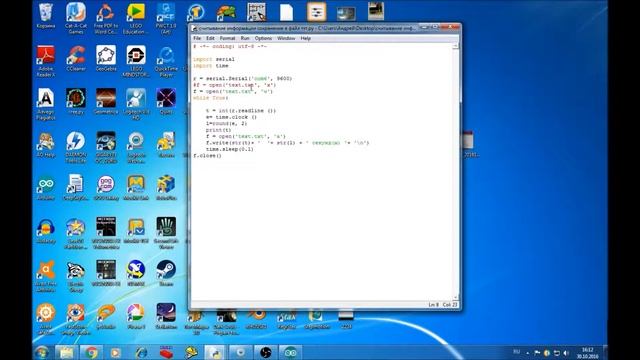
Task: Select the Cat-A-Cat Games desktop icon
Action: pyautogui.click(x=76, y=18)
